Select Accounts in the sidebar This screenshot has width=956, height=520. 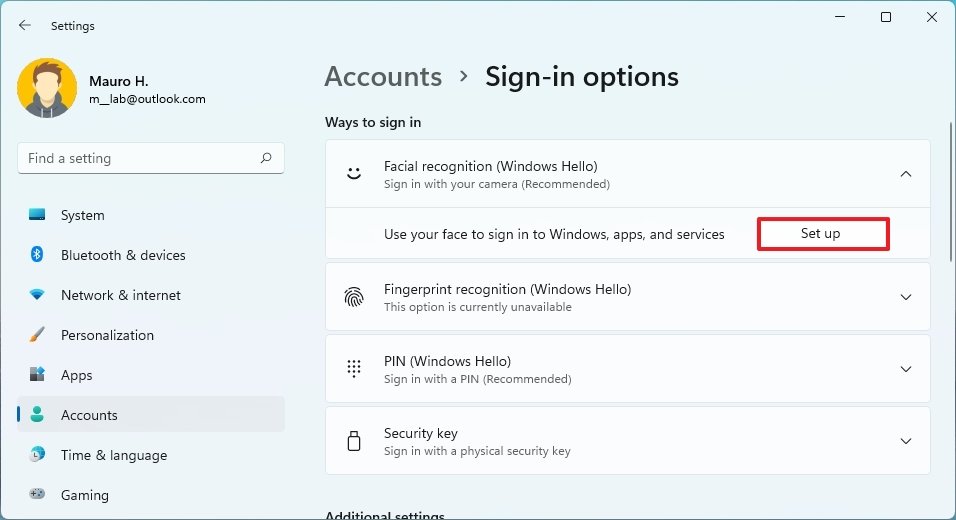coord(151,415)
